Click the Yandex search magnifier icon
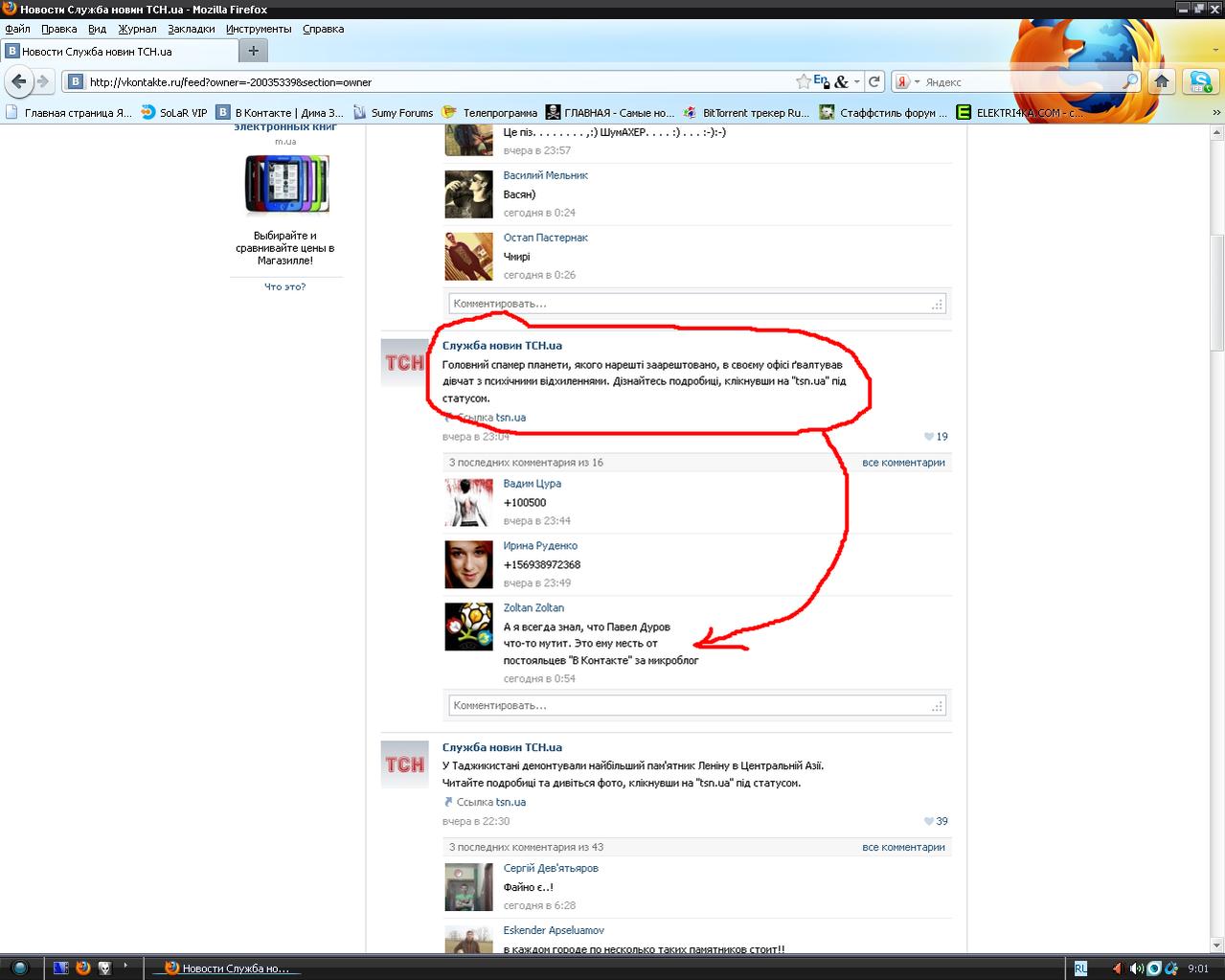1225x980 pixels. [x=1130, y=82]
